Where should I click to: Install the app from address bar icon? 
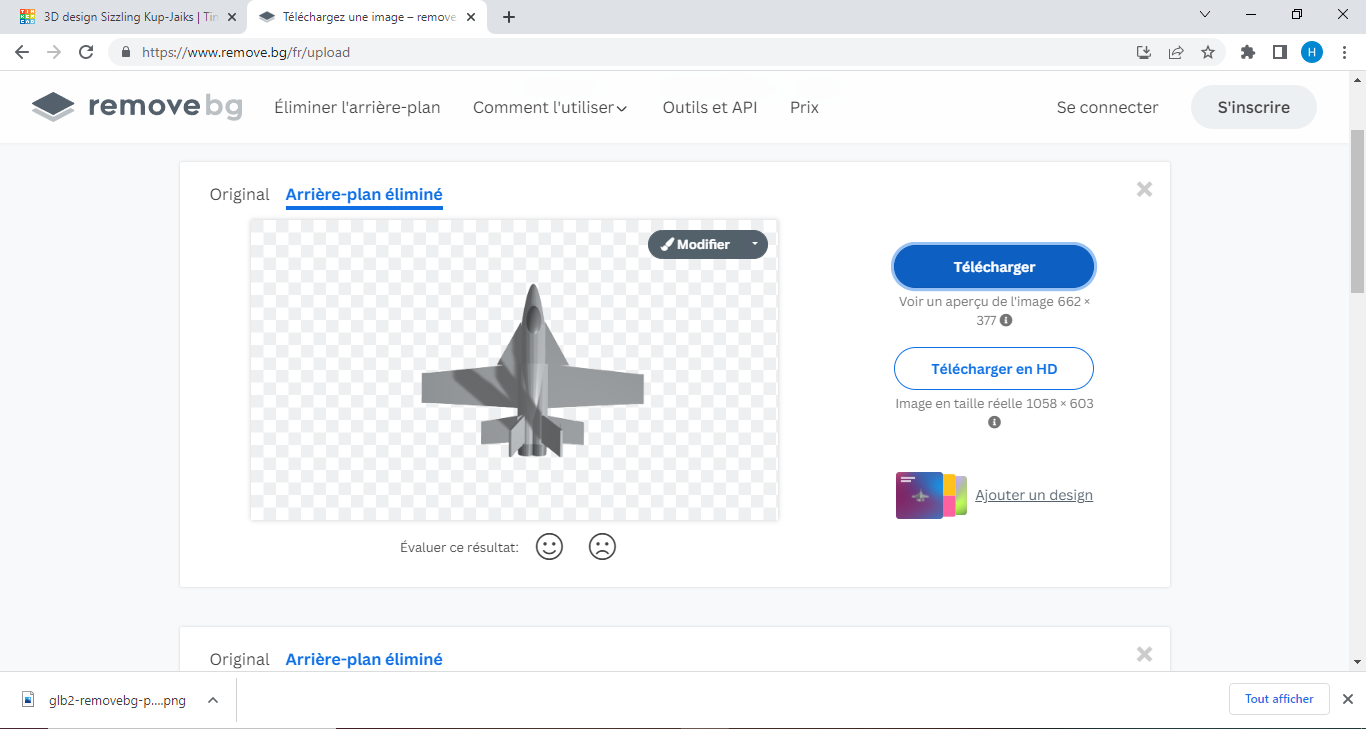point(1144,52)
